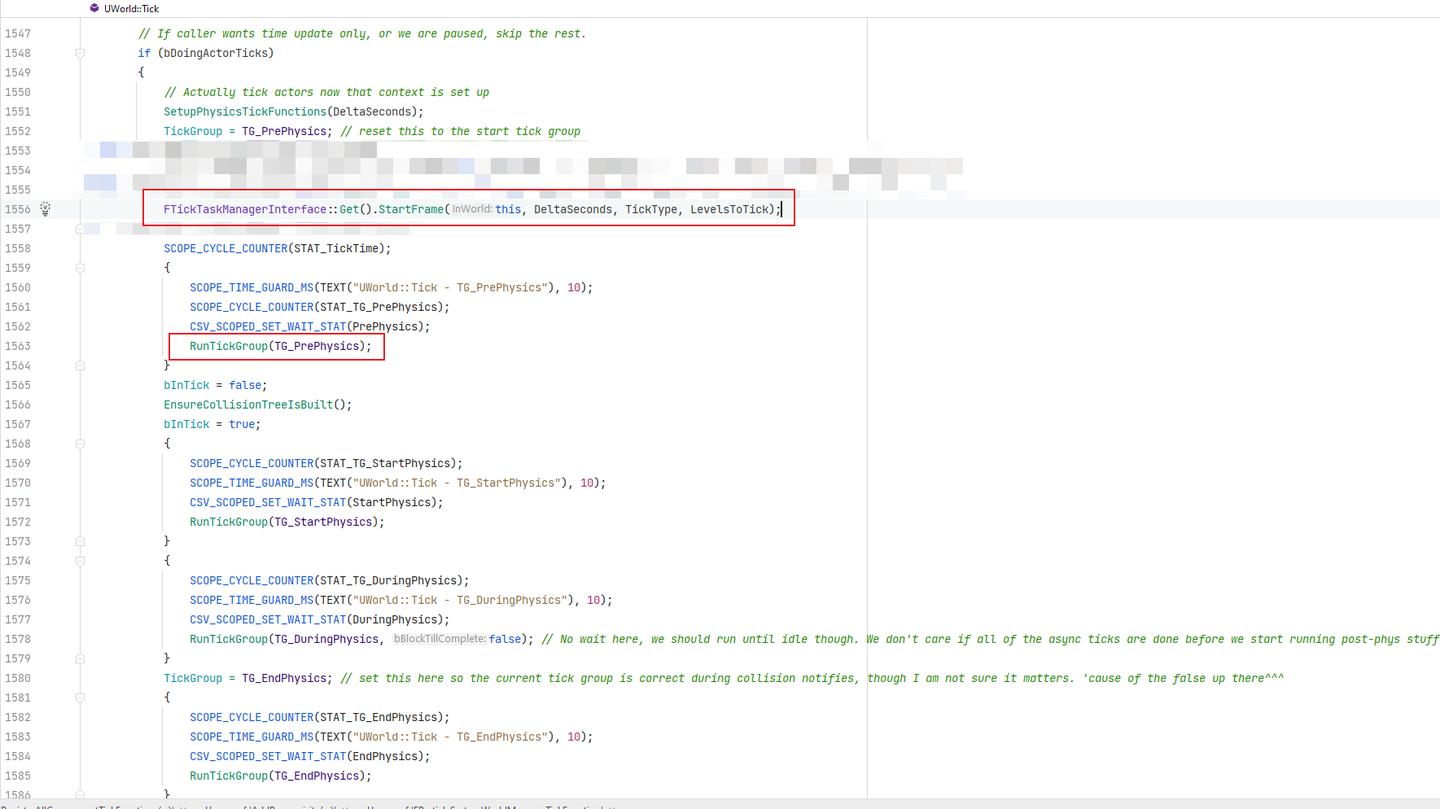Click the FTickTaskManagerInterface identifier
The width and height of the screenshot is (1440, 809).
[243, 209]
